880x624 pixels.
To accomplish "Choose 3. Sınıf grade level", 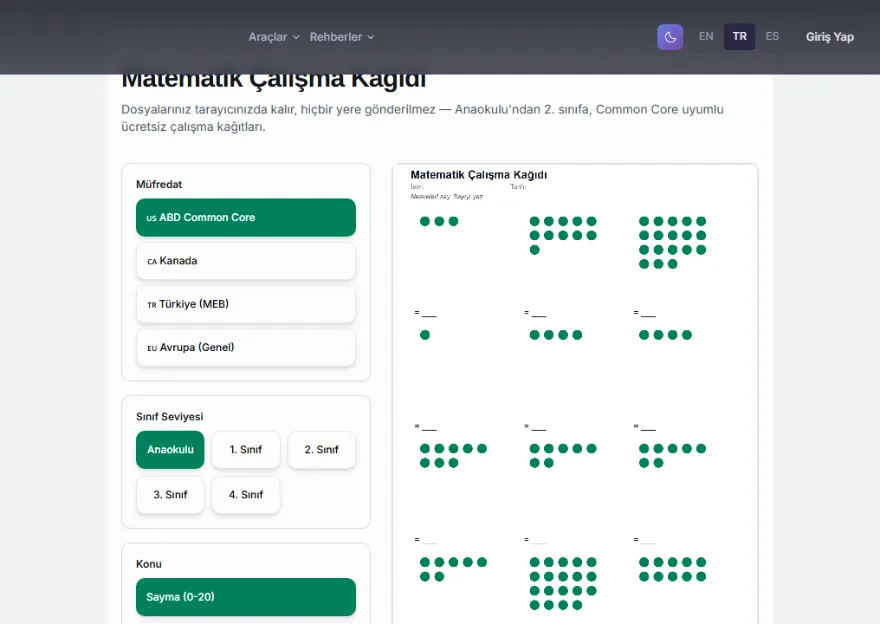I will pyautogui.click(x=170, y=495).
